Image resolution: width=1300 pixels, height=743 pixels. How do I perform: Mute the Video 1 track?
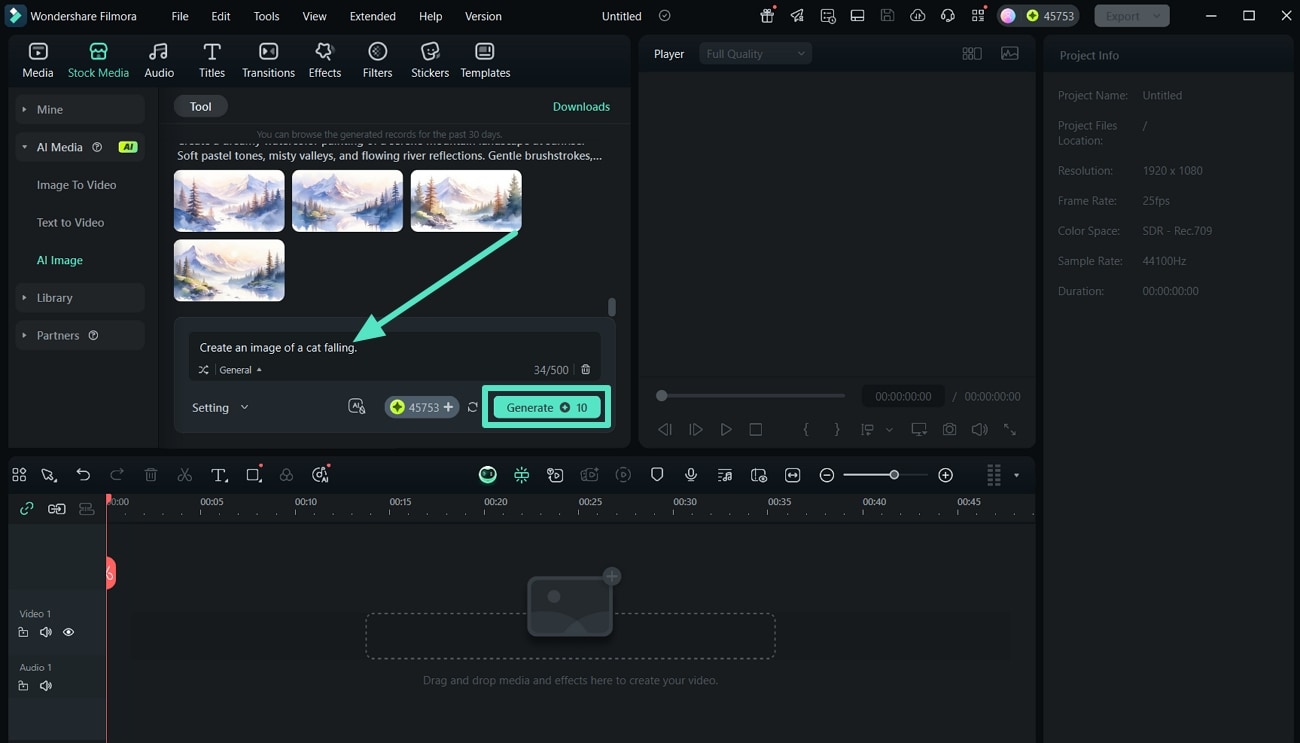[x=46, y=632]
